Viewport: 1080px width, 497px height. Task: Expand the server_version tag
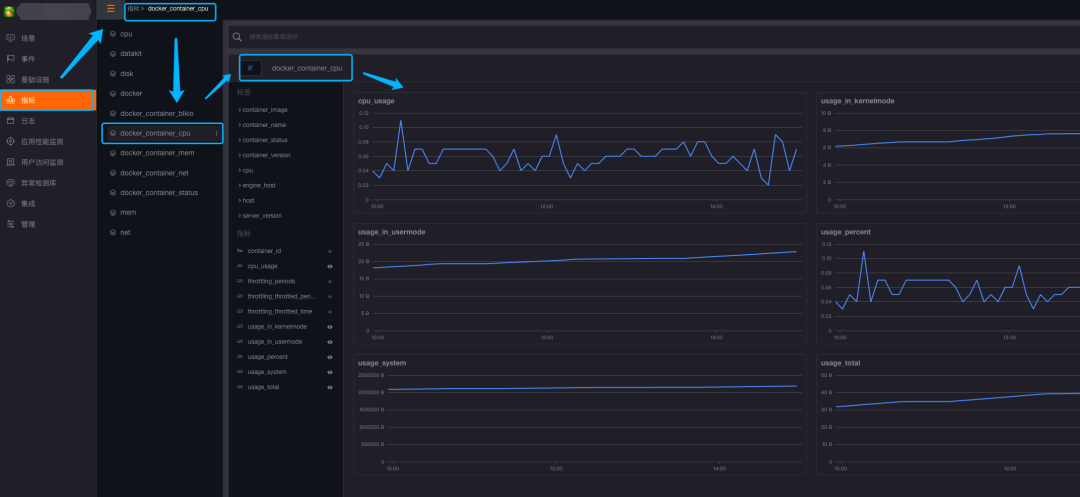pos(260,216)
